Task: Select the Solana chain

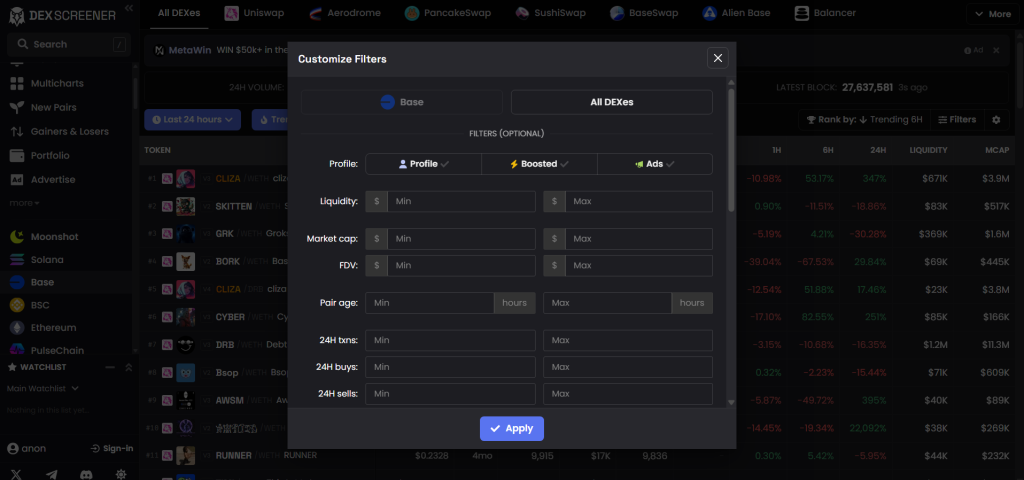Action: pos(47,259)
